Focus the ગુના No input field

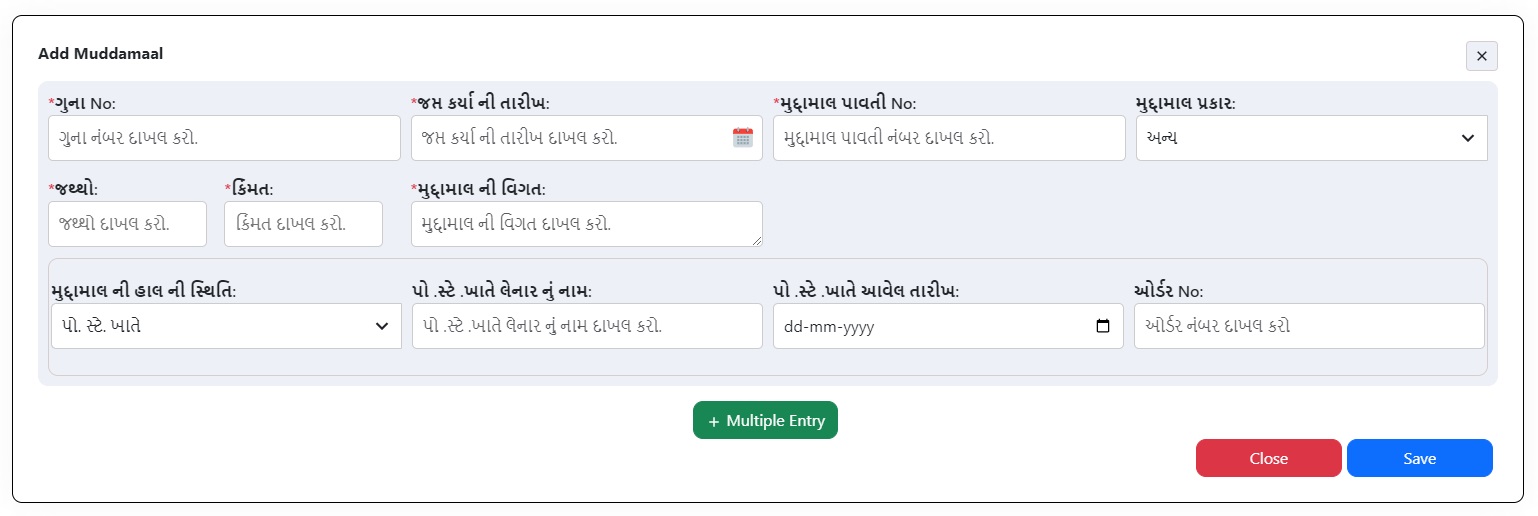[224, 138]
